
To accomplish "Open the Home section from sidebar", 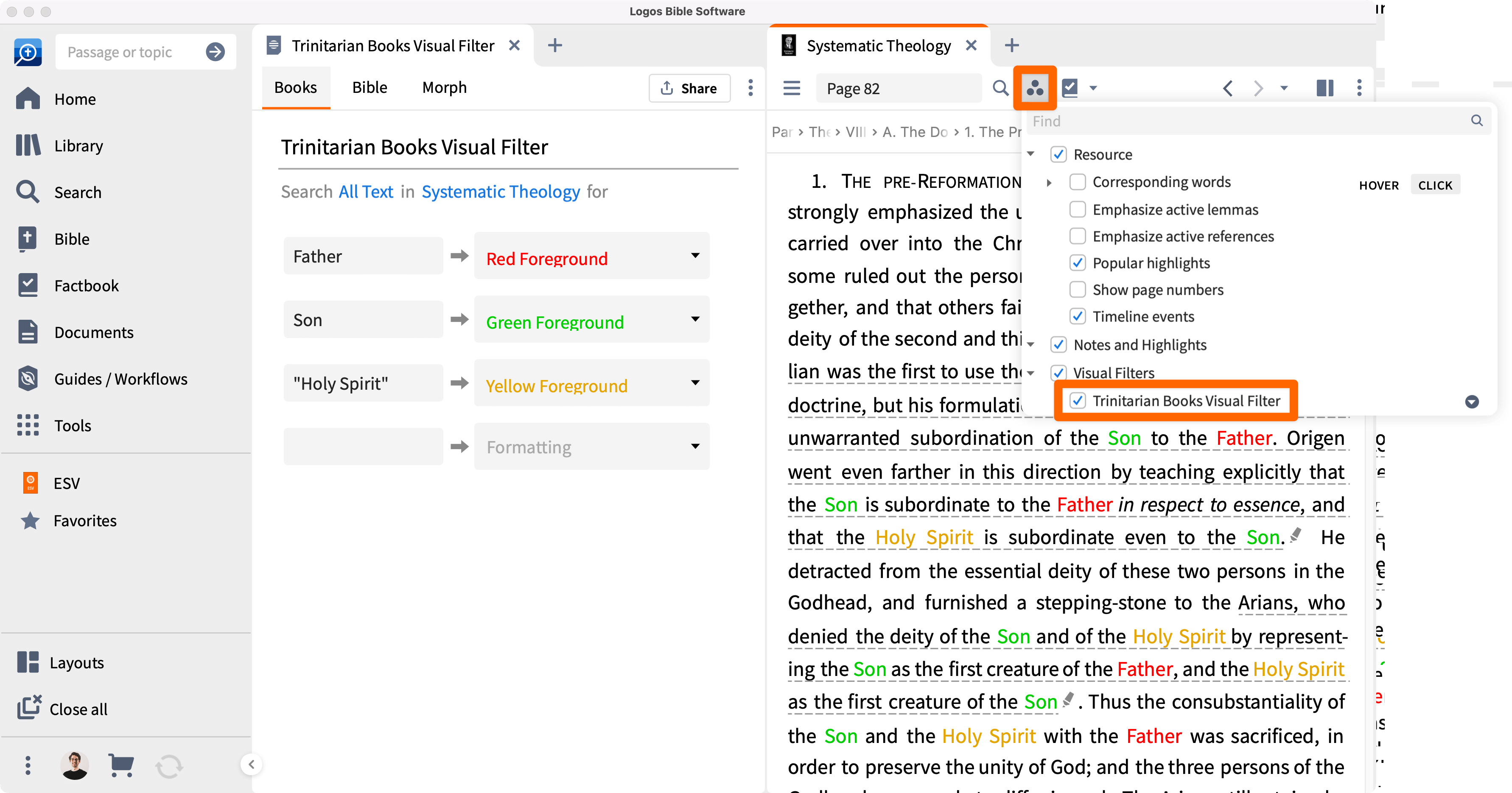I will (x=56, y=98).
